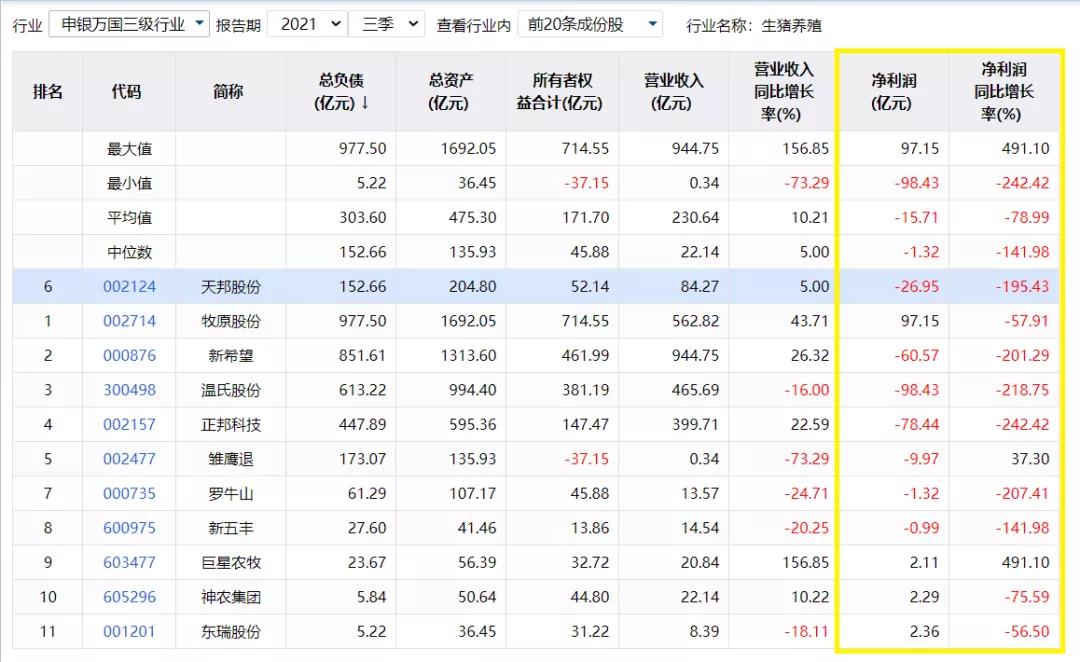Click 新希望 total assets value 1313.60
The height and width of the screenshot is (662, 1080).
468,355
